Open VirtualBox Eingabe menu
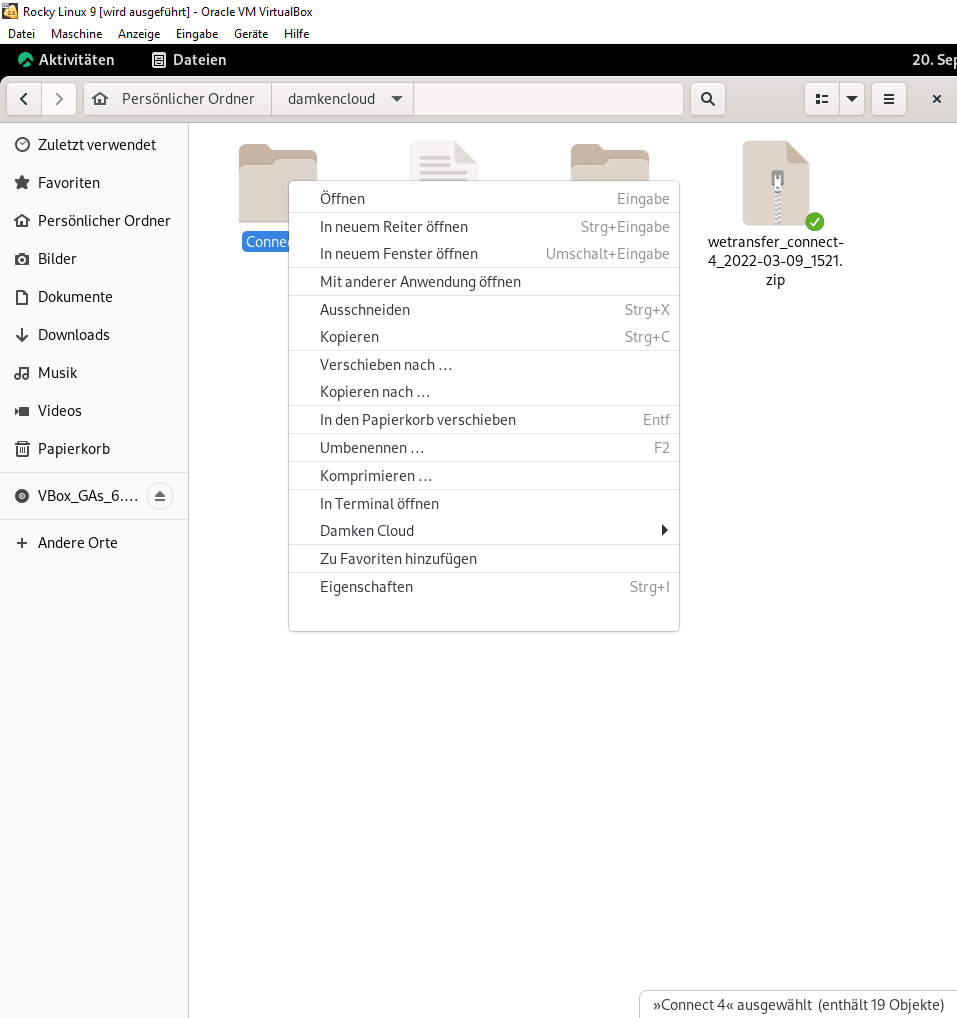957x1018 pixels. [197, 34]
